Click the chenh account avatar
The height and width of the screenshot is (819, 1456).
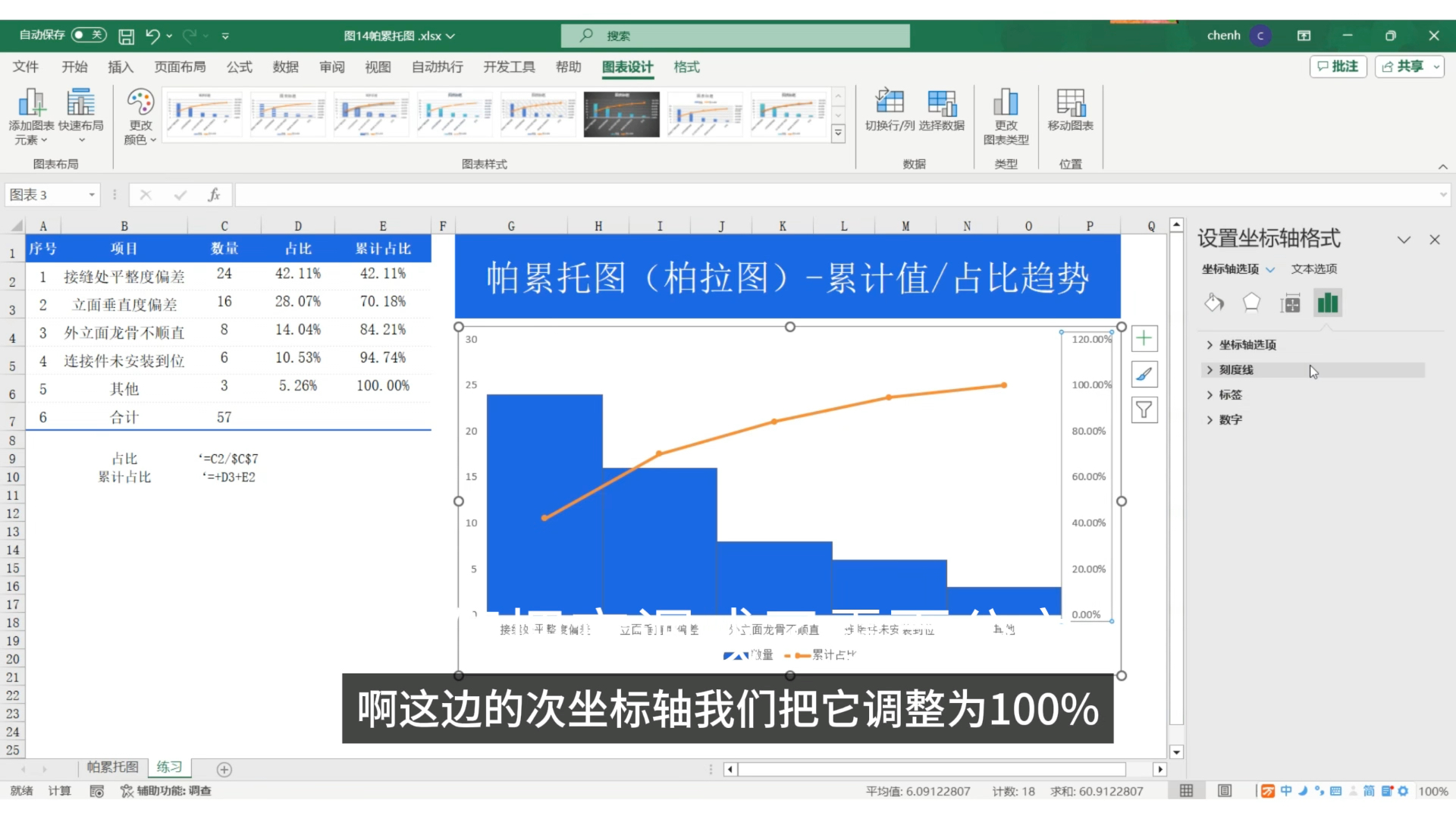[x=1260, y=36]
